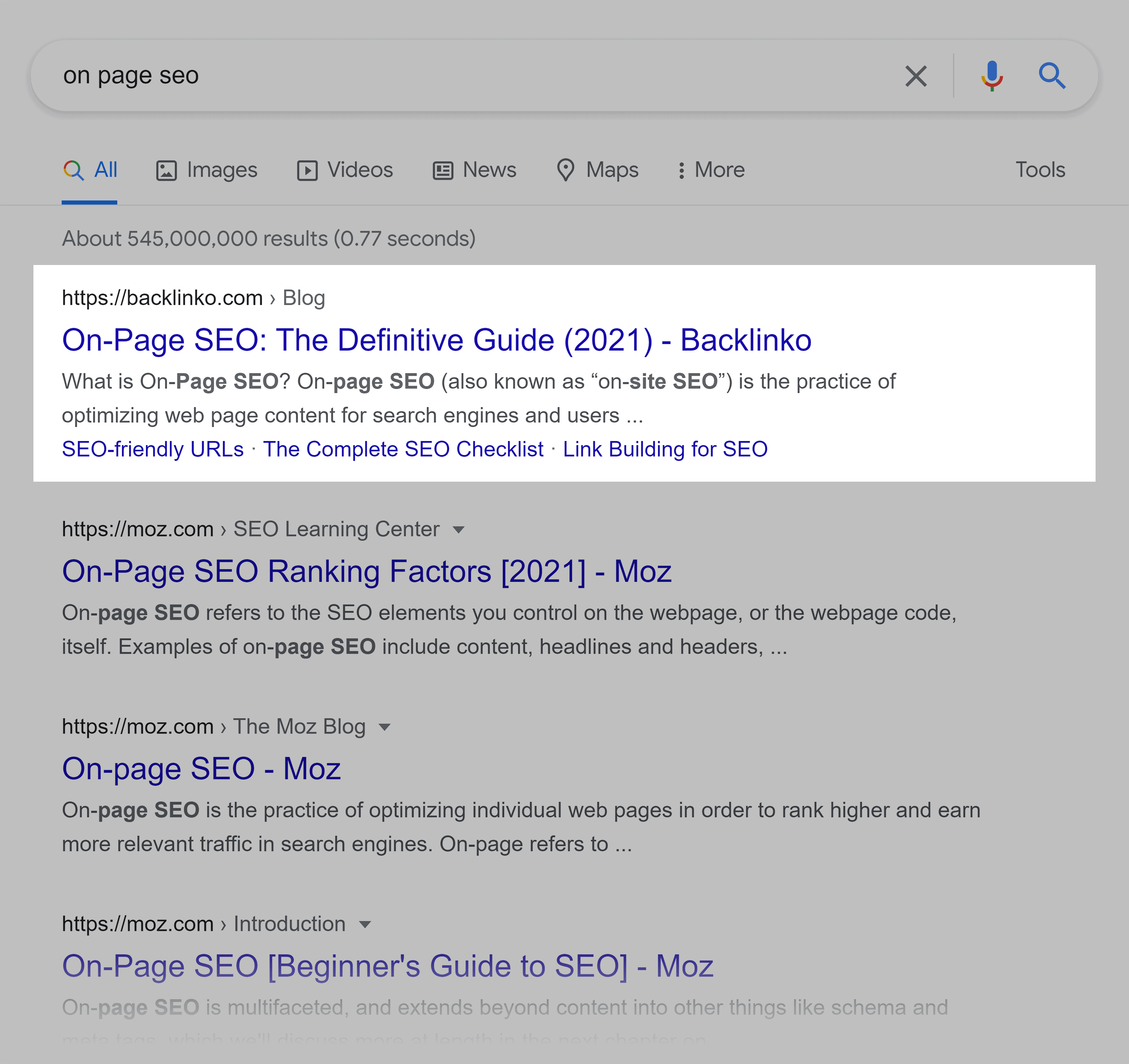Click the moz.com › The Moz Blog breadcrumb
Viewport: 1129px width, 1064px height.
[x=214, y=727]
